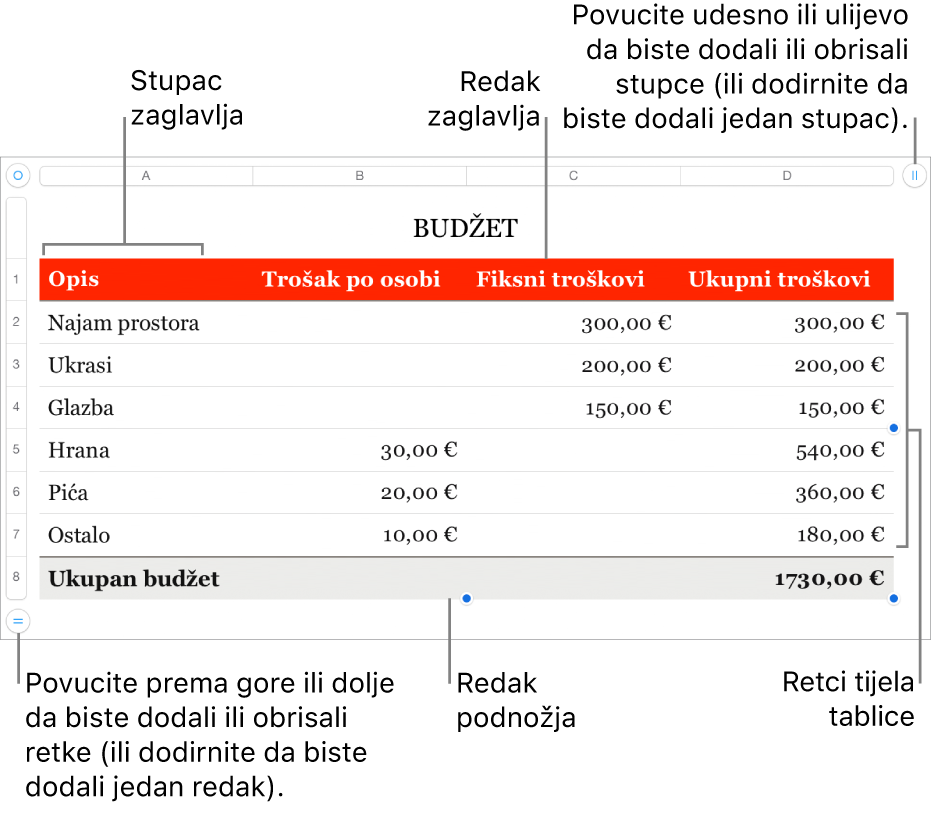Select Ukrasi total 200,00 € in column D
The width and height of the screenshot is (931, 814).
point(787,365)
